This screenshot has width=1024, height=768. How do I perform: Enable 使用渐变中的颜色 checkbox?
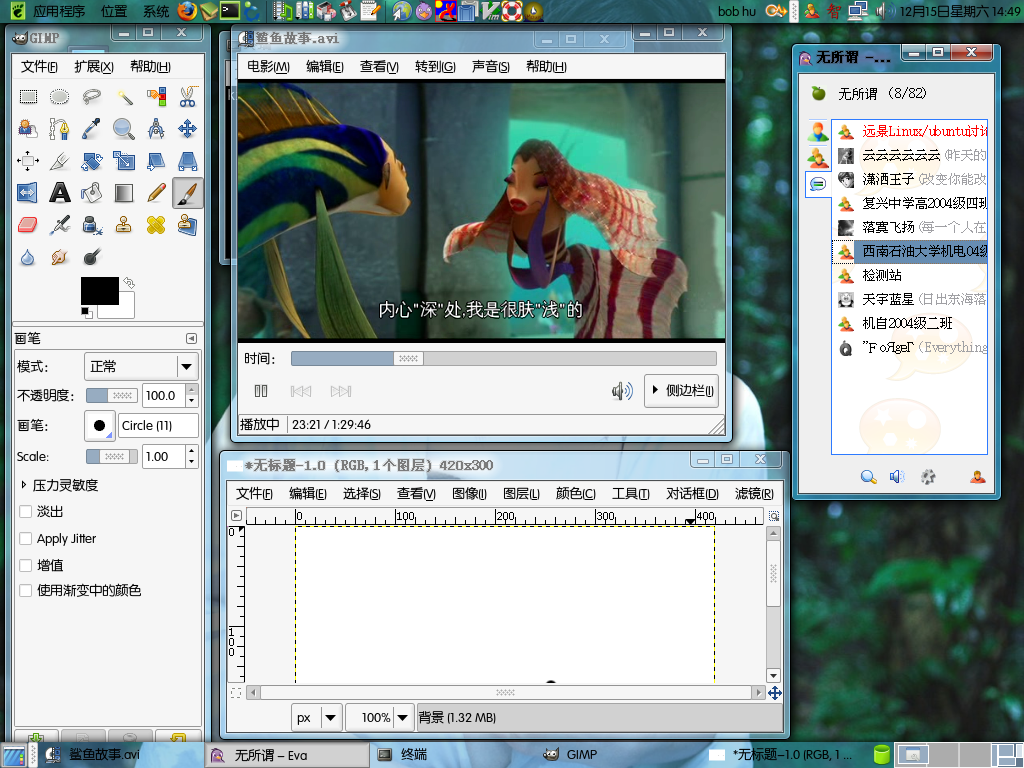pyautogui.click(x=26, y=590)
